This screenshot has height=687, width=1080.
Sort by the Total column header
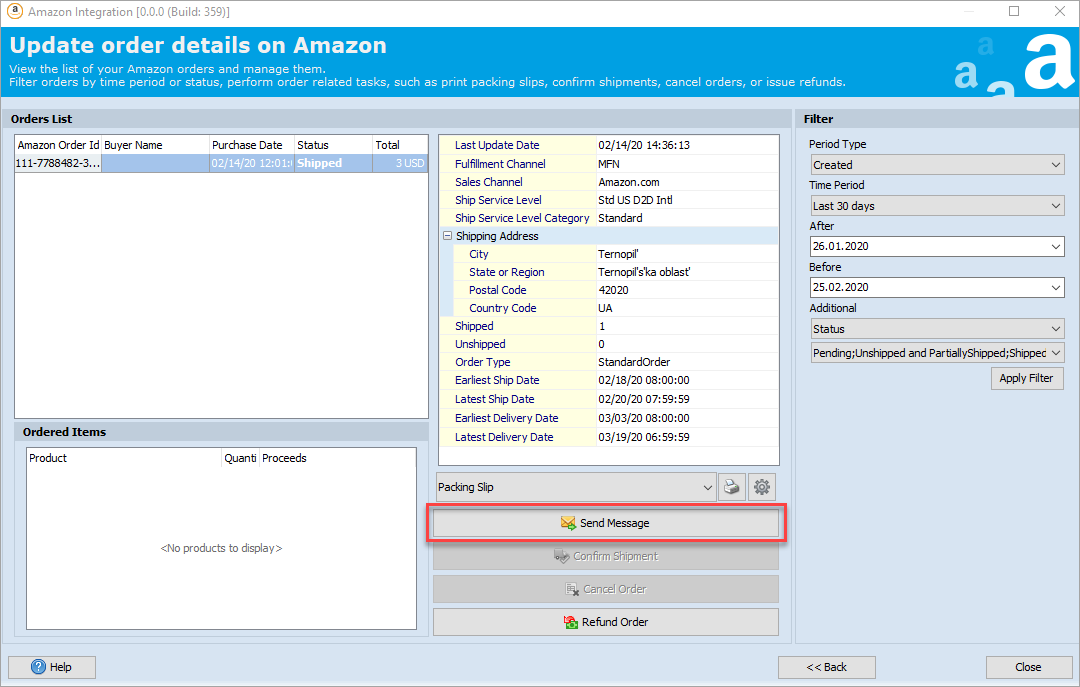tap(399, 145)
